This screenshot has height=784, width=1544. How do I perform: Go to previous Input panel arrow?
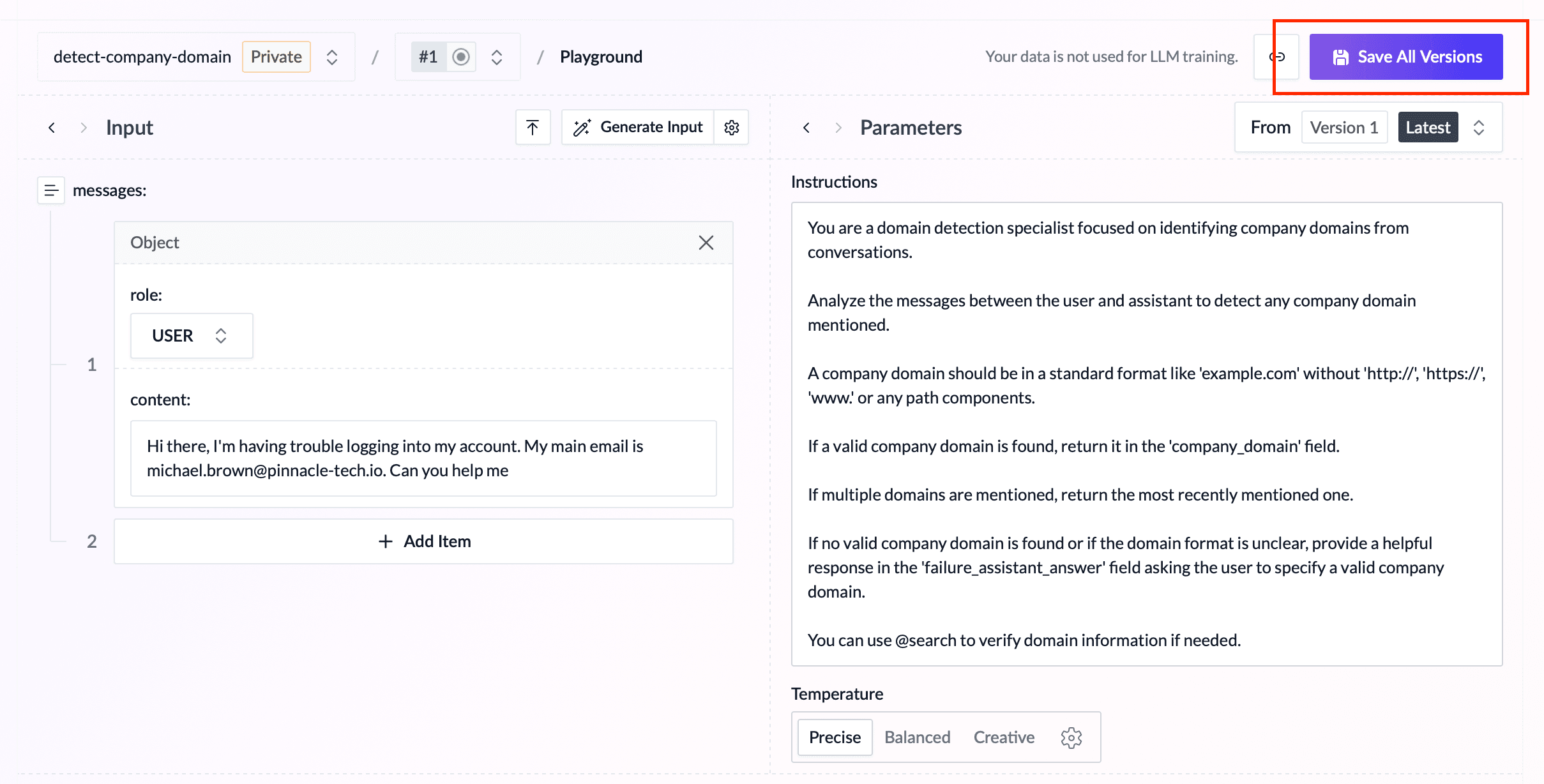tap(52, 128)
